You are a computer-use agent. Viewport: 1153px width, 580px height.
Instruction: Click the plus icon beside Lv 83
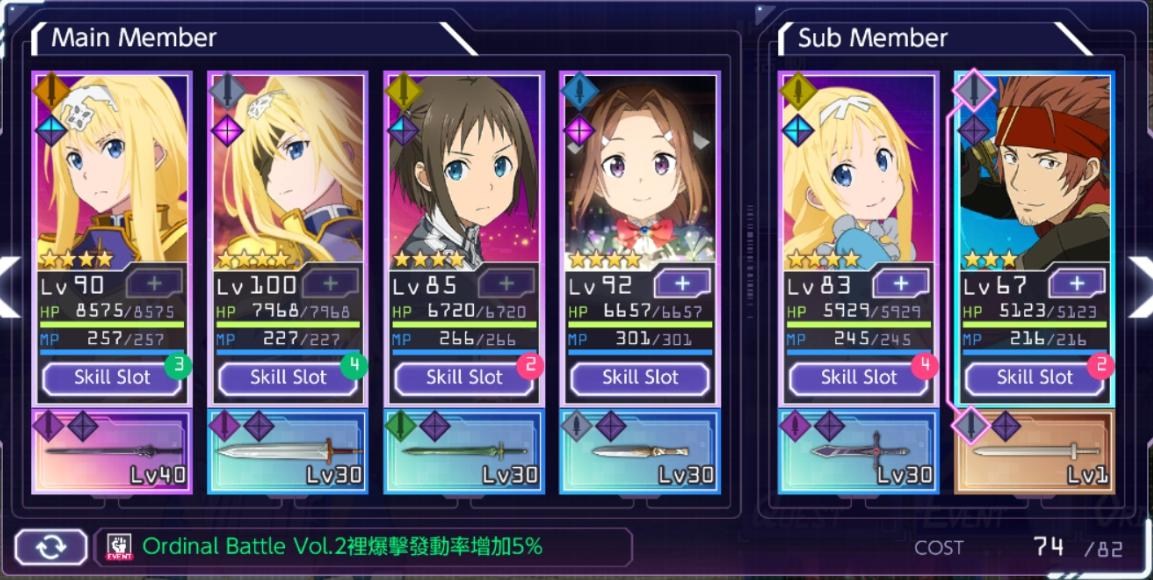click(901, 284)
